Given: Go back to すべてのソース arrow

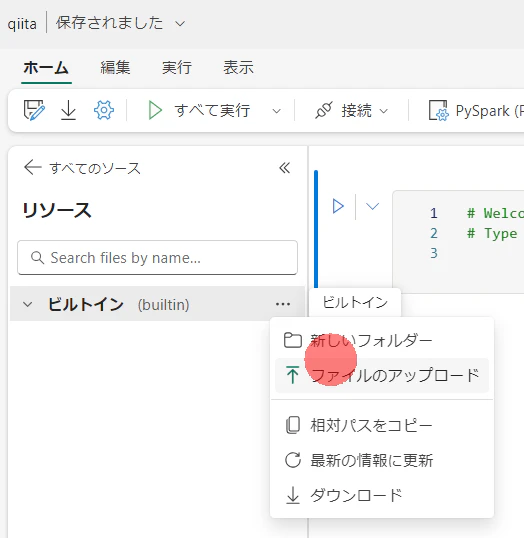Looking at the screenshot, I should (x=33, y=167).
